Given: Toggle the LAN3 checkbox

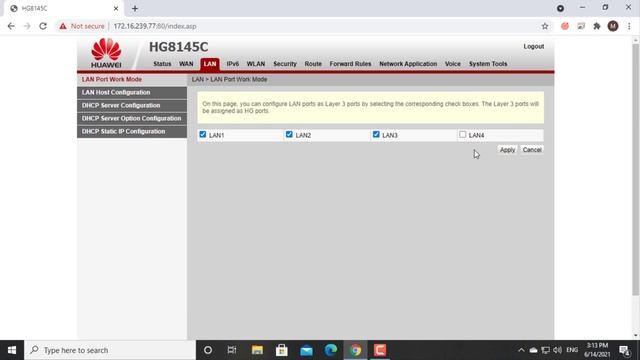Looking at the screenshot, I should tap(376, 134).
